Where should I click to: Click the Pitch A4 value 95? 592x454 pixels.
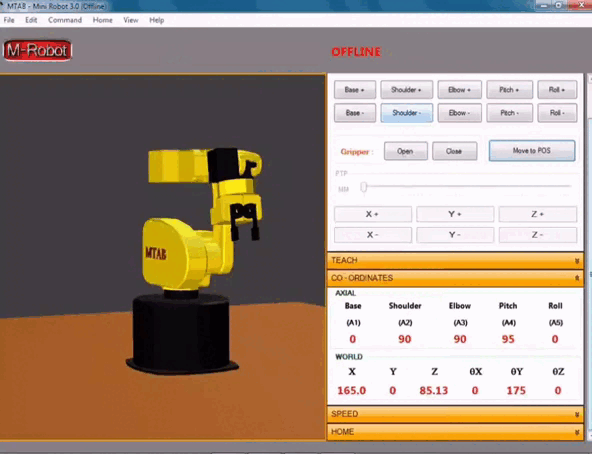(508, 339)
